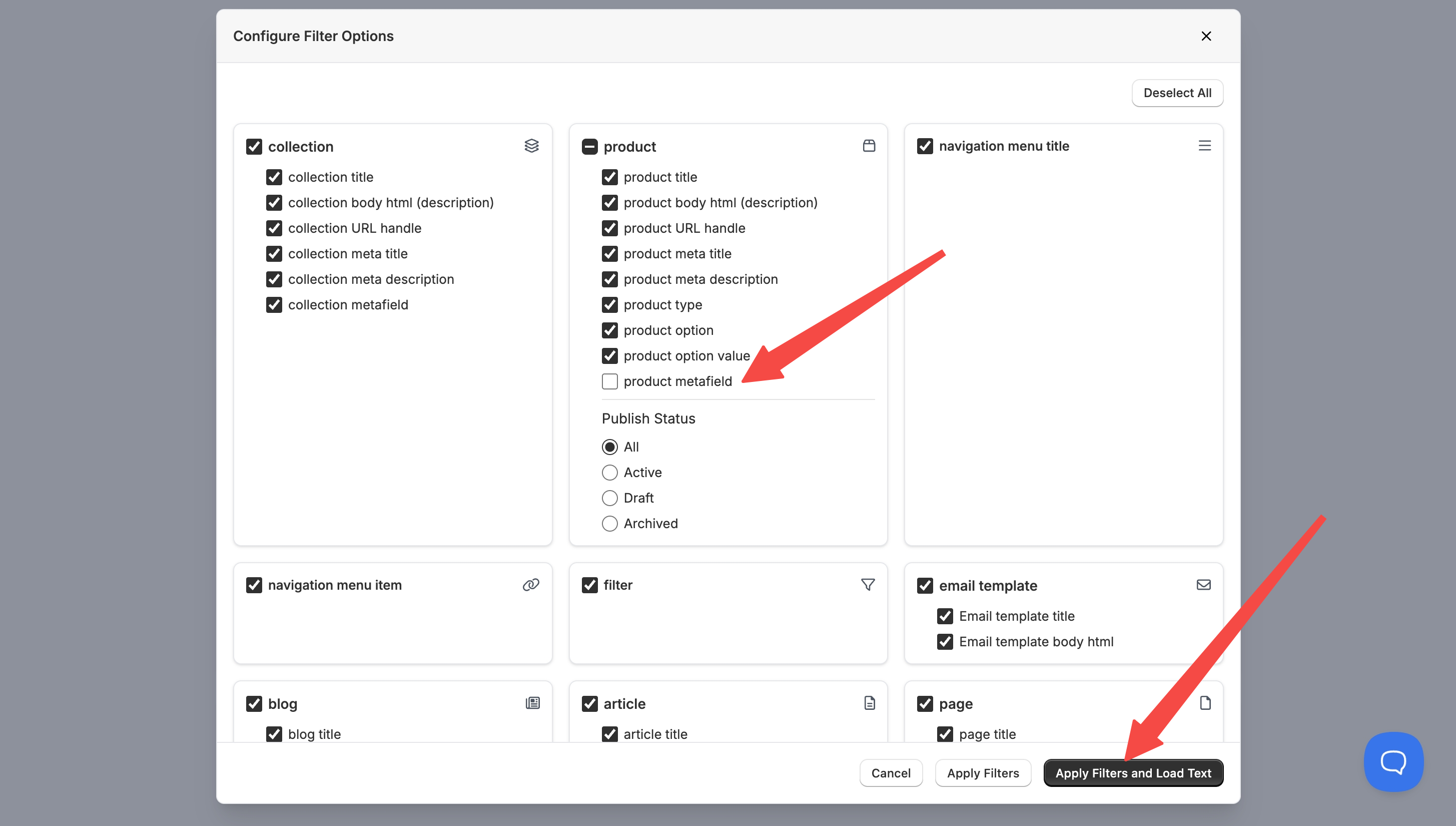Click the filter funnel icon
The width and height of the screenshot is (1456, 826).
click(868, 585)
